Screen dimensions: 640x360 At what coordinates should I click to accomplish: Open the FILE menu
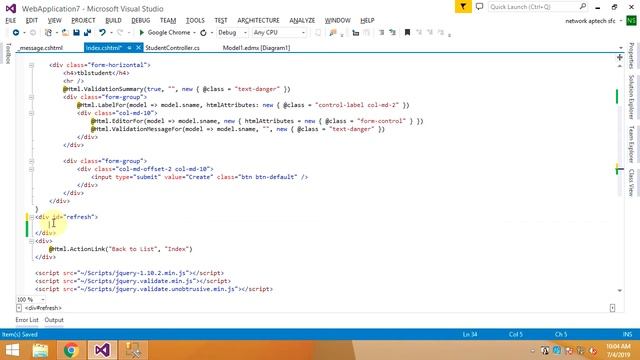click(x=11, y=20)
